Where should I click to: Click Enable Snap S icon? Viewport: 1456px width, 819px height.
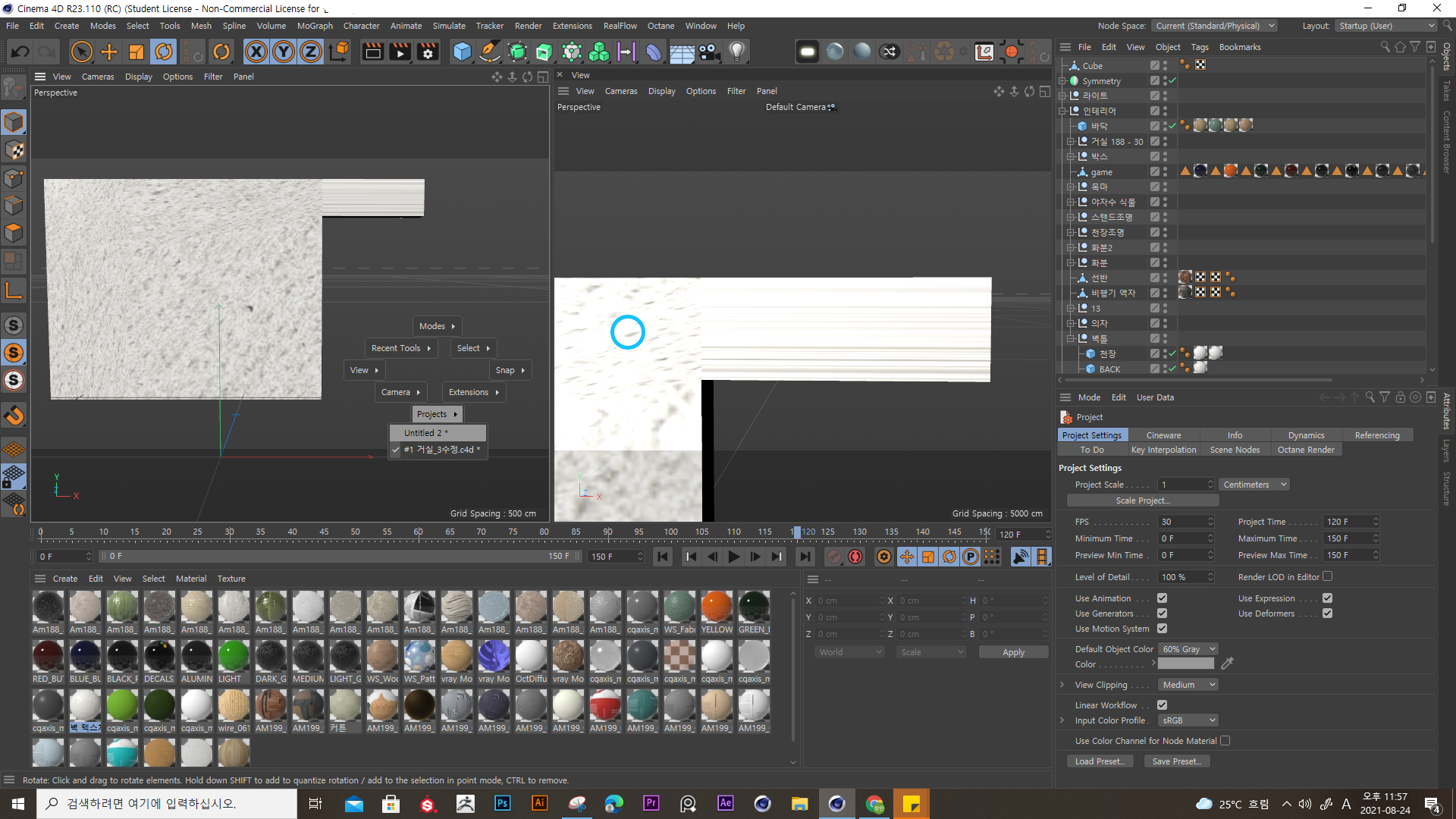point(14,353)
